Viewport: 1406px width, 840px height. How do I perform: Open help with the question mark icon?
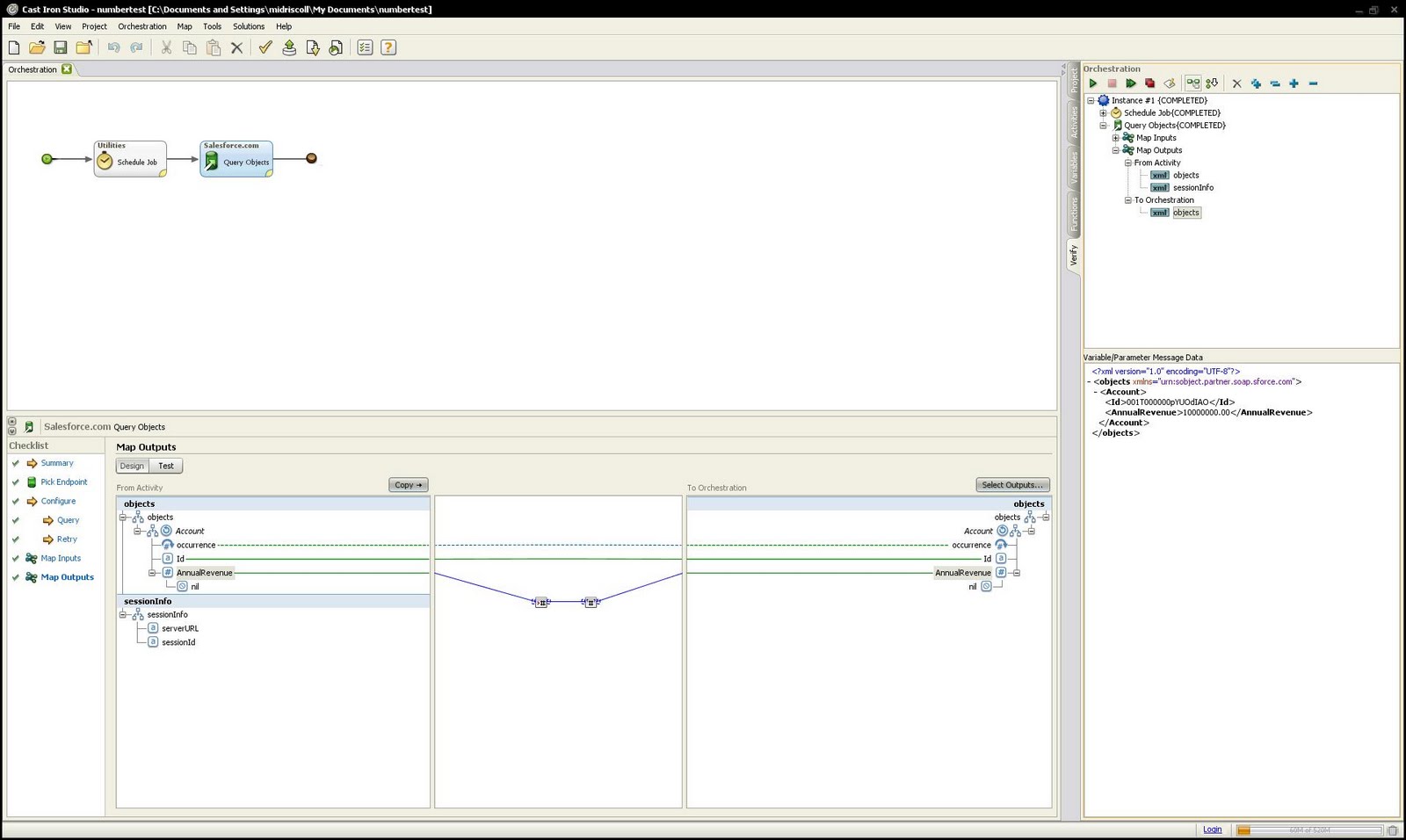tap(388, 47)
